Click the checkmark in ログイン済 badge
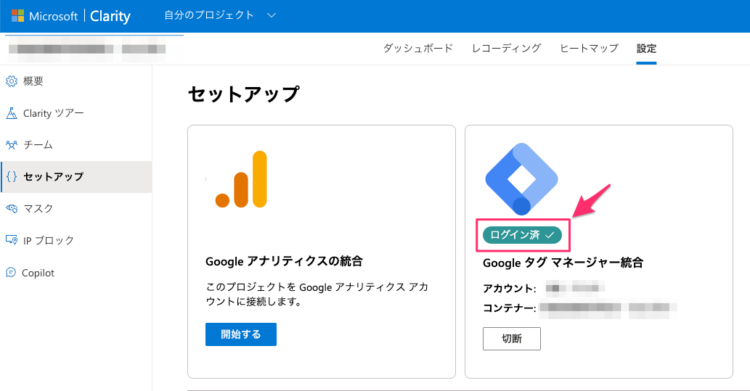 pos(550,235)
